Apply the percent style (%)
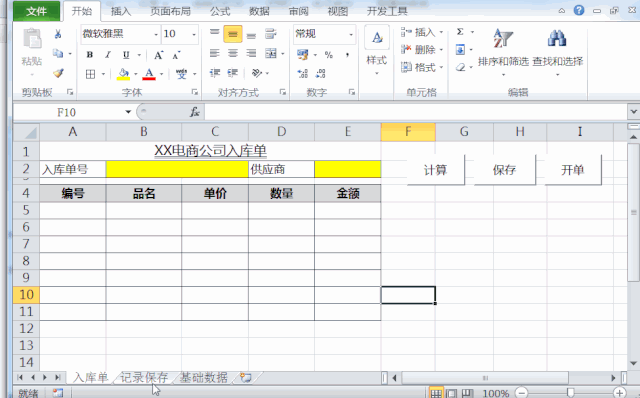The image size is (640, 398). coord(329,55)
